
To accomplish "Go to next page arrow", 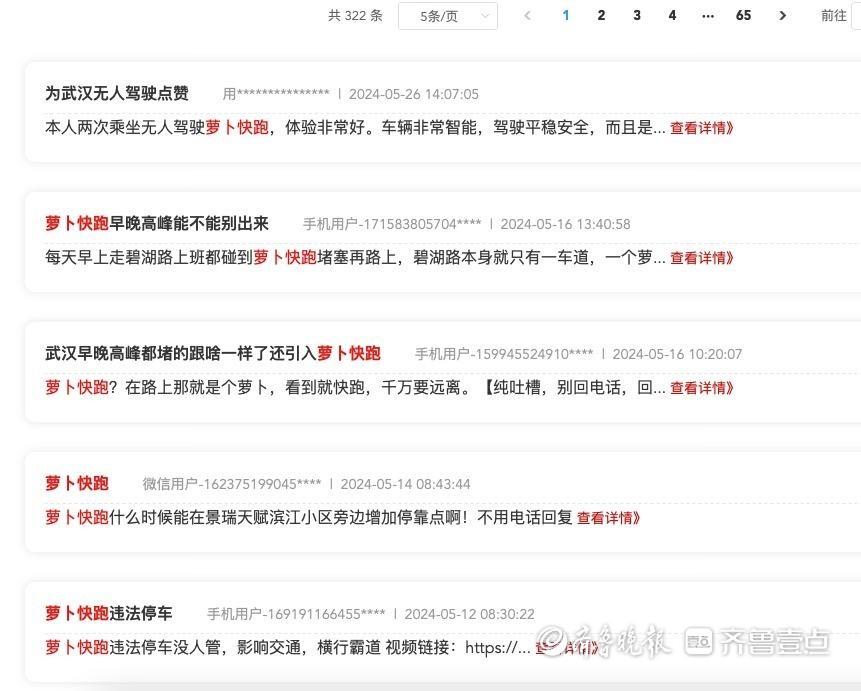I will pyautogui.click(x=782, y=16).
